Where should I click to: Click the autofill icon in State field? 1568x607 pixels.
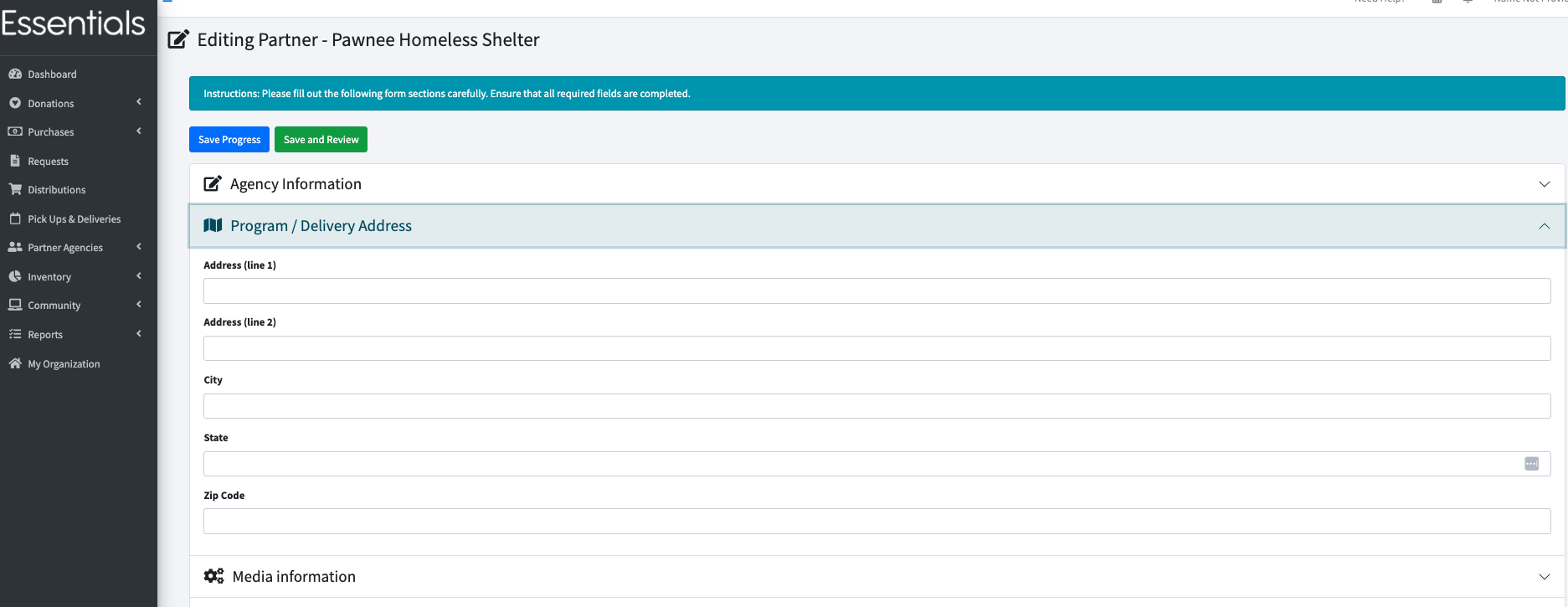click(1531, 464)
